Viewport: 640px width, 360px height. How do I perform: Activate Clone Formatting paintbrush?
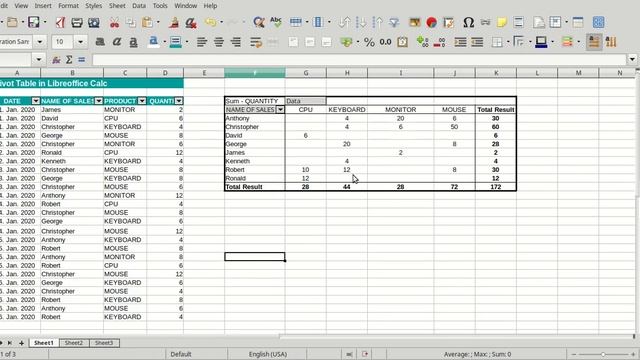coord(174,22)
